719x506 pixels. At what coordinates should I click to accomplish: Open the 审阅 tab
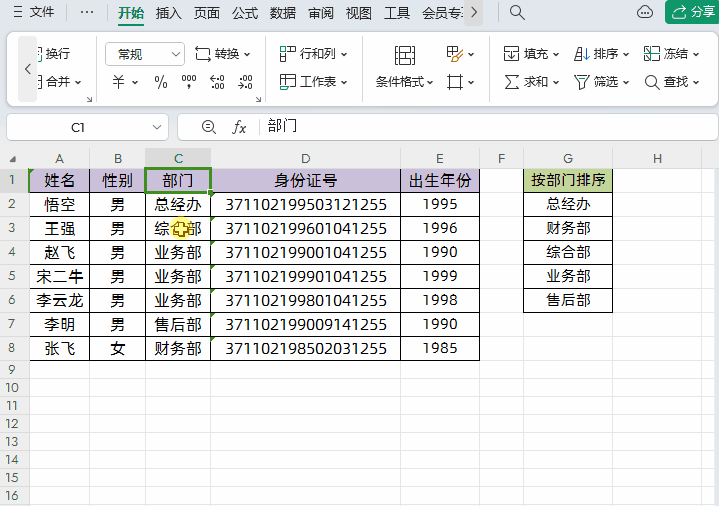pyautogui.click(x=321, y=13)
